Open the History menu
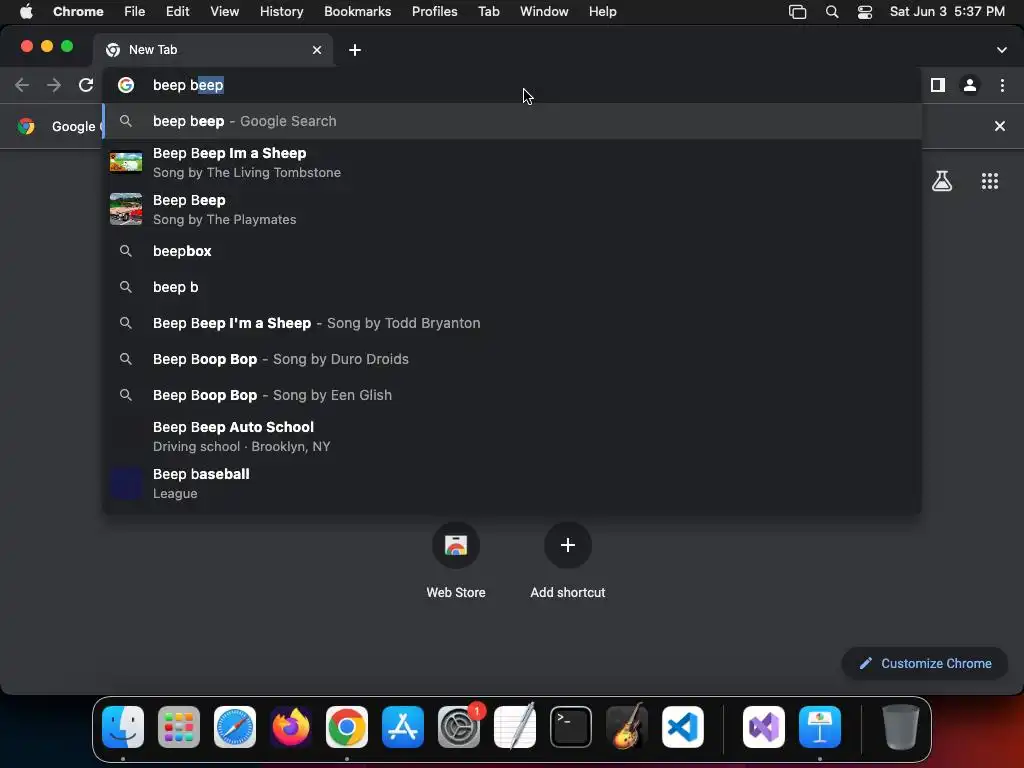1024x768 pixels. (281, 11)
